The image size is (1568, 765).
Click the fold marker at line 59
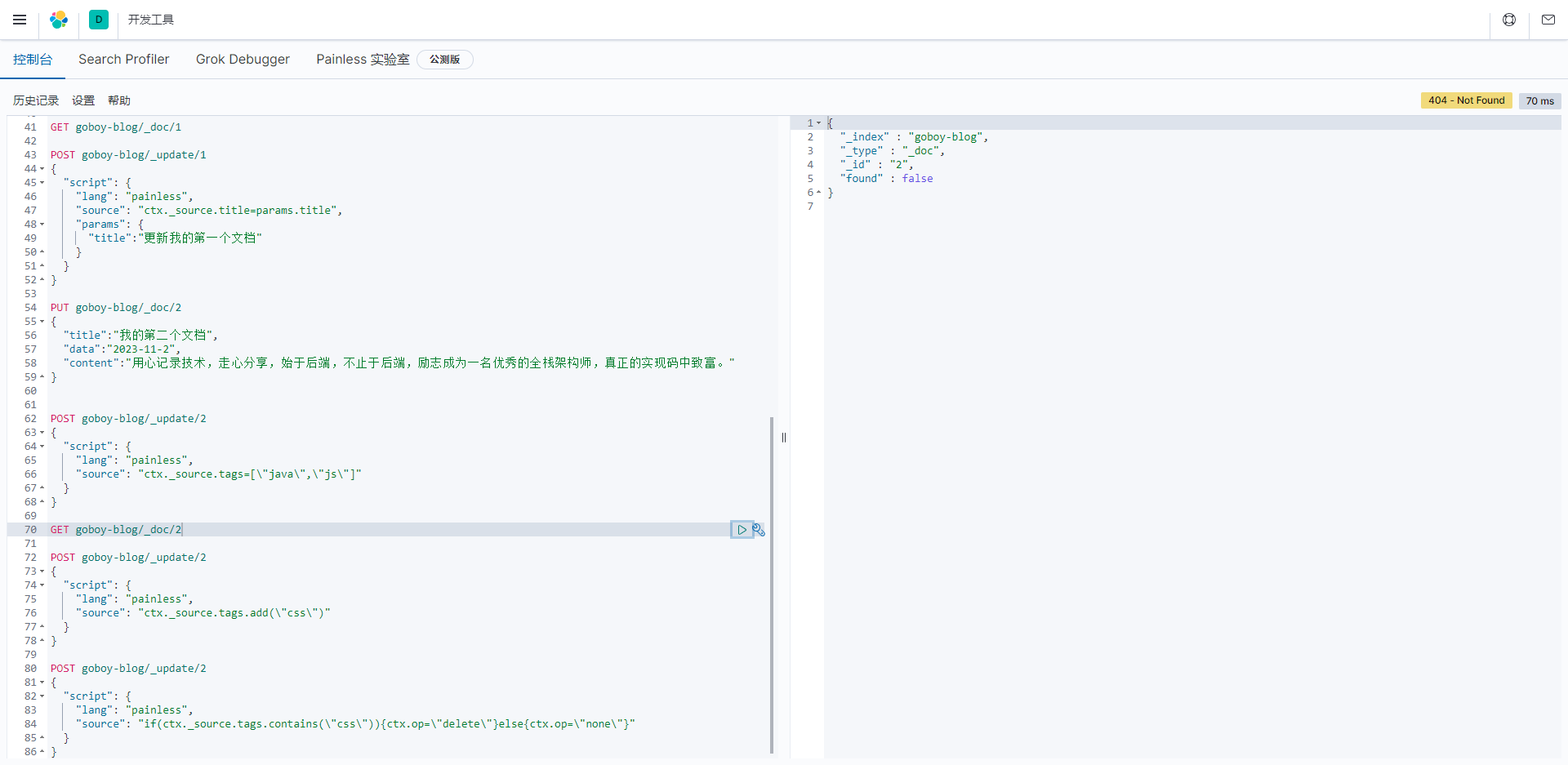click(42, 377)
